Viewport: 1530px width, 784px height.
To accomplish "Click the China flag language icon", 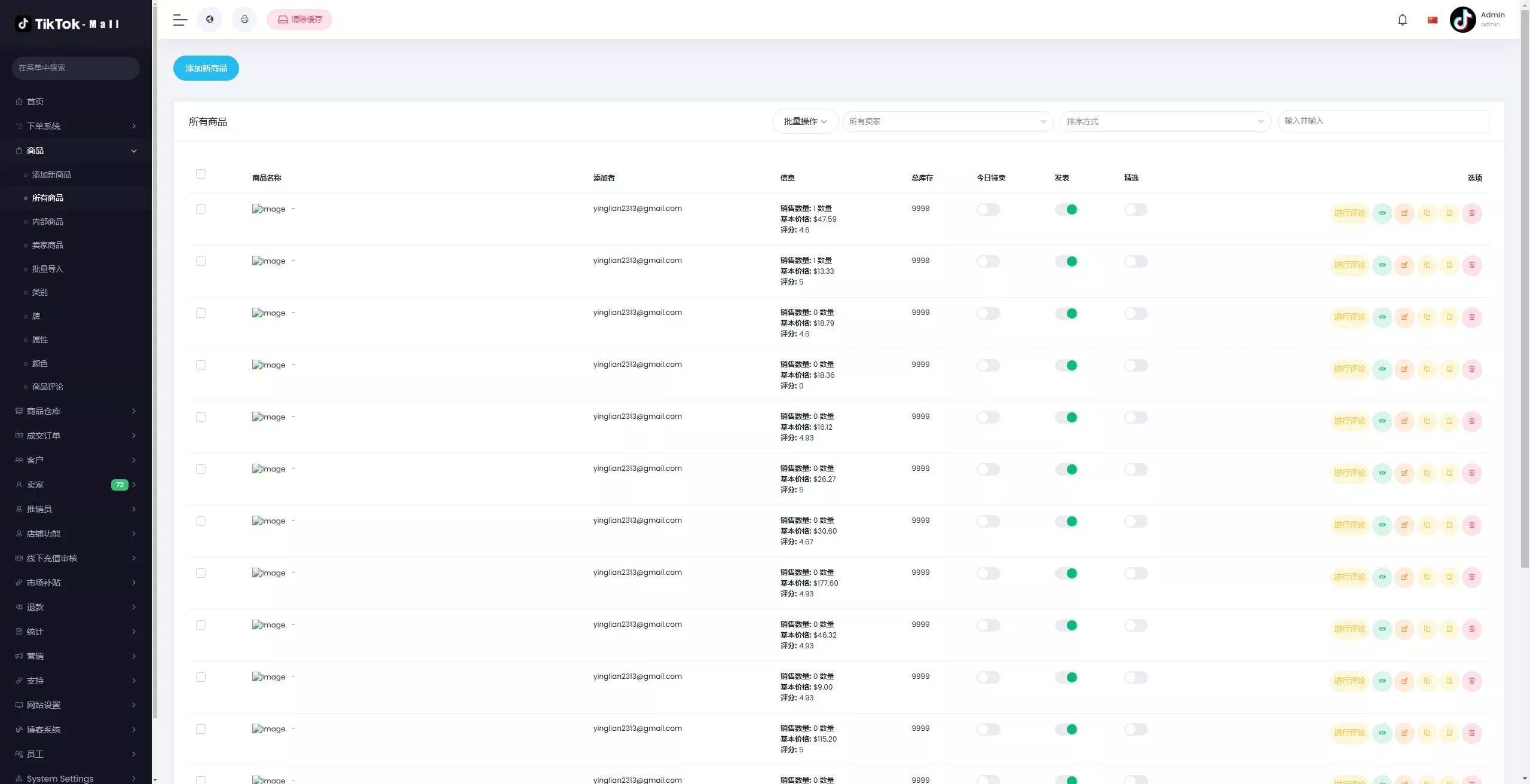I will (1432, 20).
